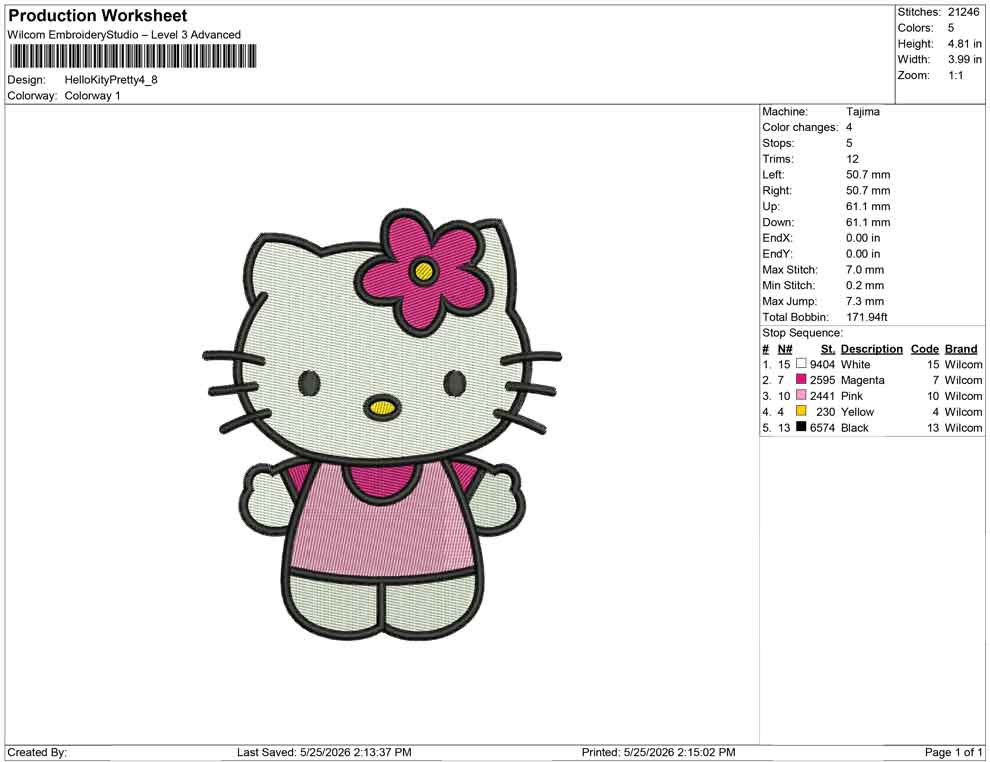Click the Machine value 'Tajima'
990x762 pixels.
(x=862, y=111)
